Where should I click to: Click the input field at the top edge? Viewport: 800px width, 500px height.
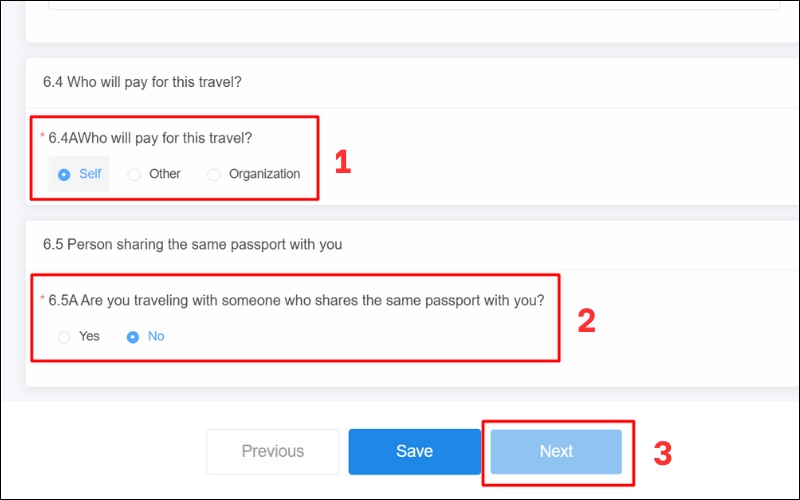tap(400, 5)
